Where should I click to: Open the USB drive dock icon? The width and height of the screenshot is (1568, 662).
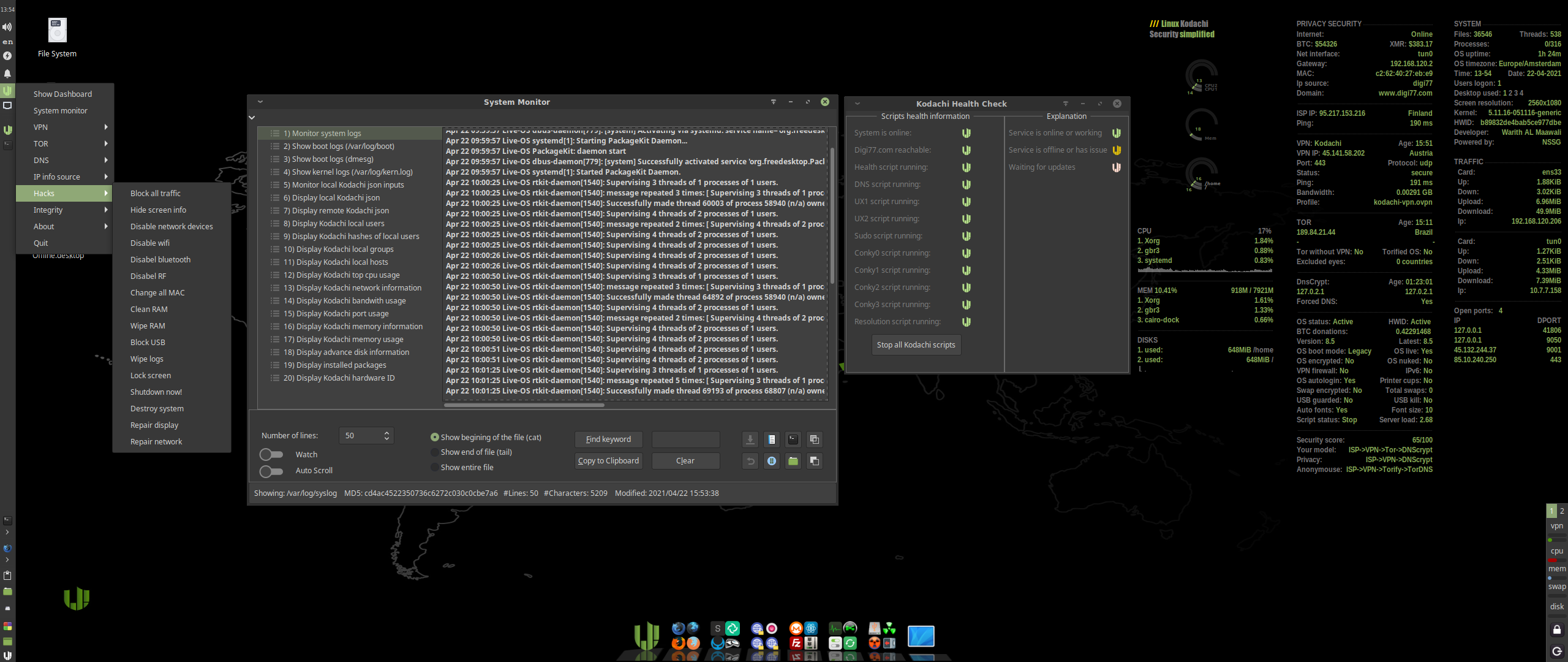pyautogui.click(x=875, y=628)
